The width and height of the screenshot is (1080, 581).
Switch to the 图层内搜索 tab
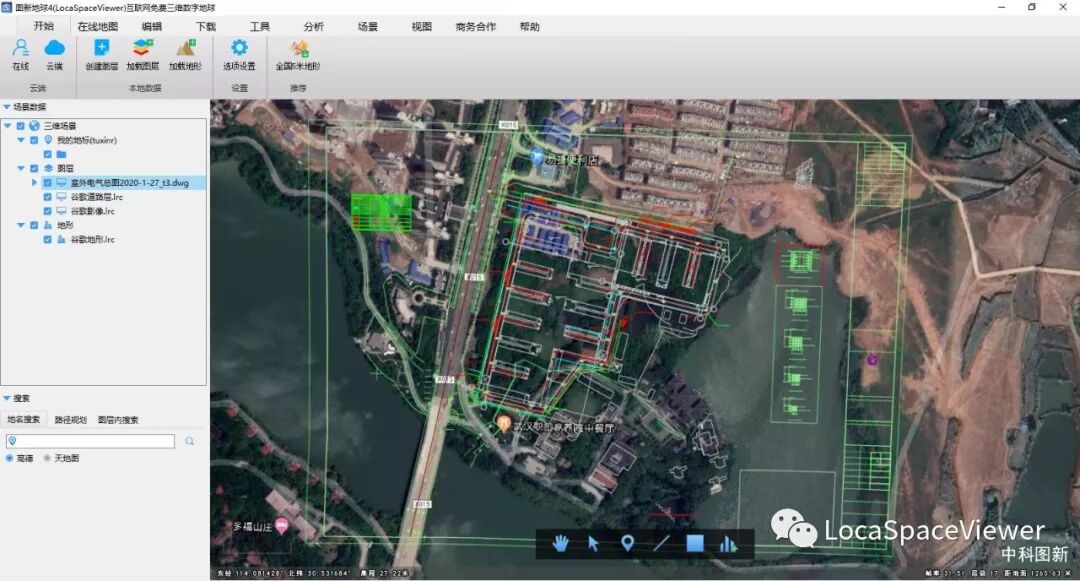(118, 419)
